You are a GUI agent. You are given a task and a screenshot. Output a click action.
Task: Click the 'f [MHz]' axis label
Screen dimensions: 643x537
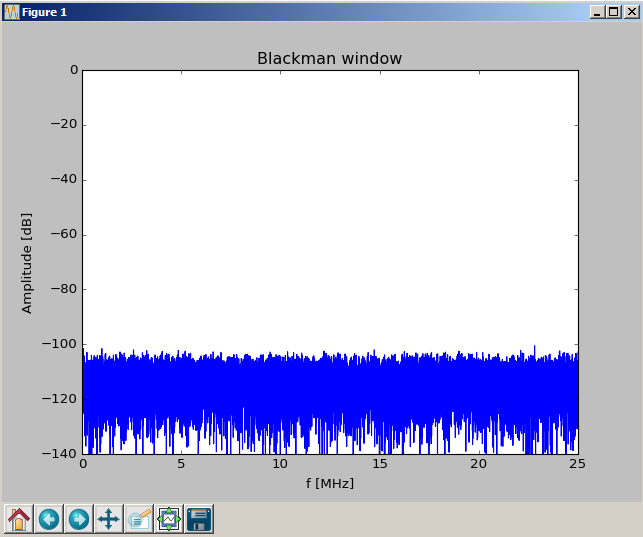pyautogui.click(x=330, y=483)
